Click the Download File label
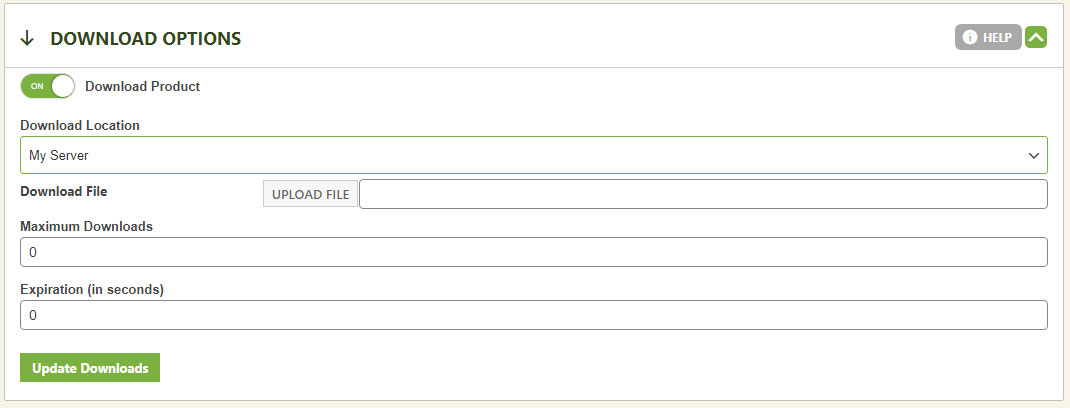 (x=63, y=191)
